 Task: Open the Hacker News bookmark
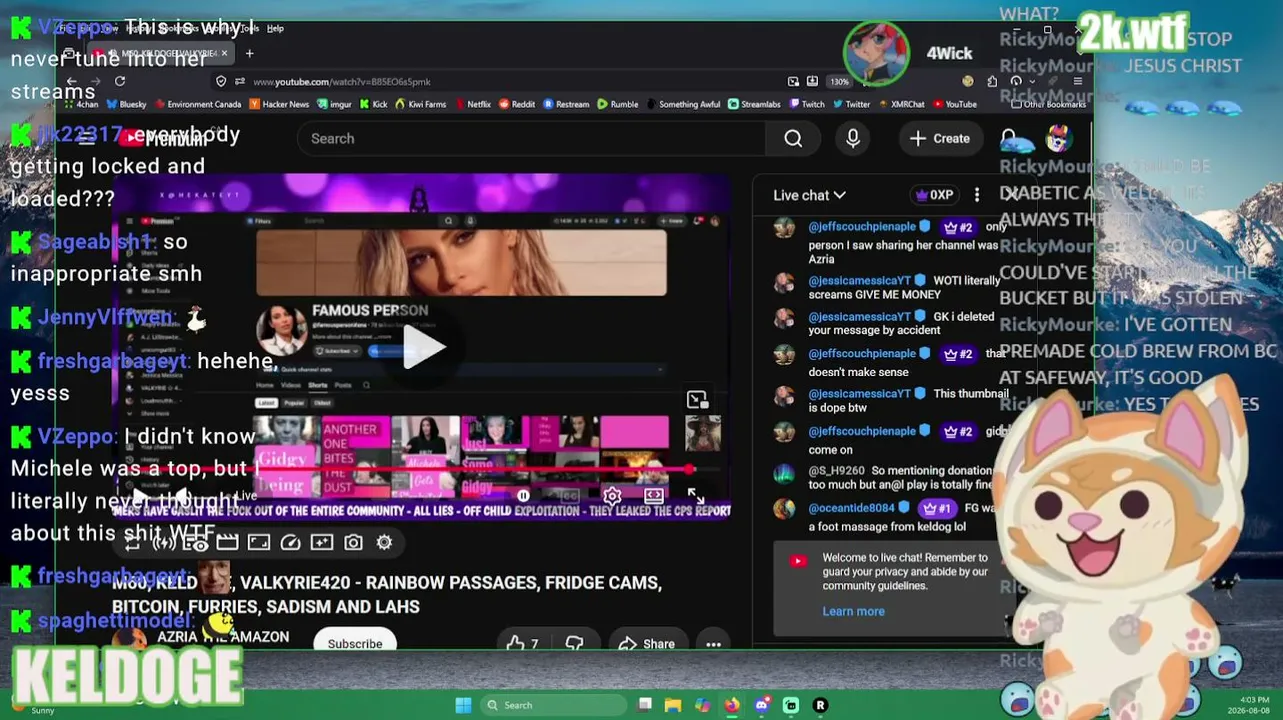click(x=279, y=104)
